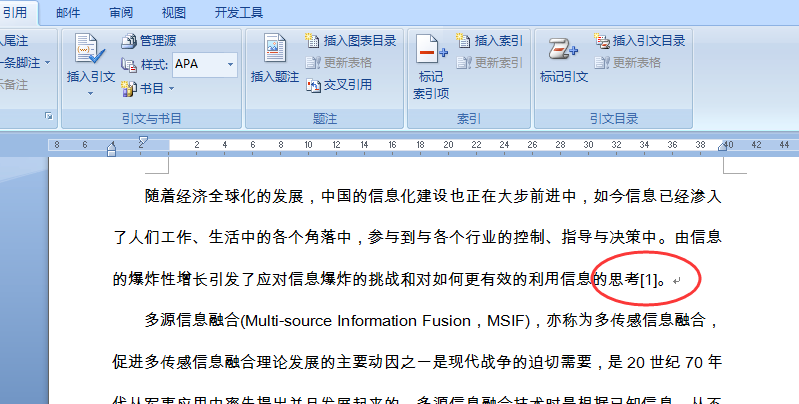Image resolution: width=799 pixels, height=404 pixels.
Task: Switch to the 视图 tab
Action: pos(174,13)
